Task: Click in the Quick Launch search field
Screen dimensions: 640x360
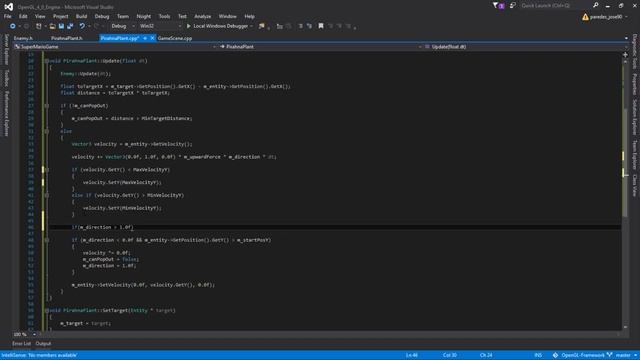Action: click(555, 6)
